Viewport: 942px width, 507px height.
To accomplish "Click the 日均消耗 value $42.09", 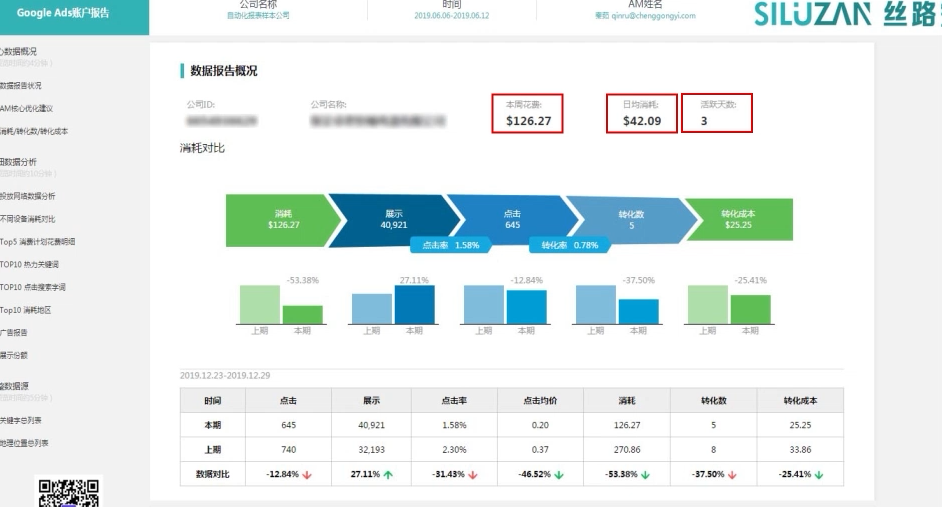I will 642,121.
